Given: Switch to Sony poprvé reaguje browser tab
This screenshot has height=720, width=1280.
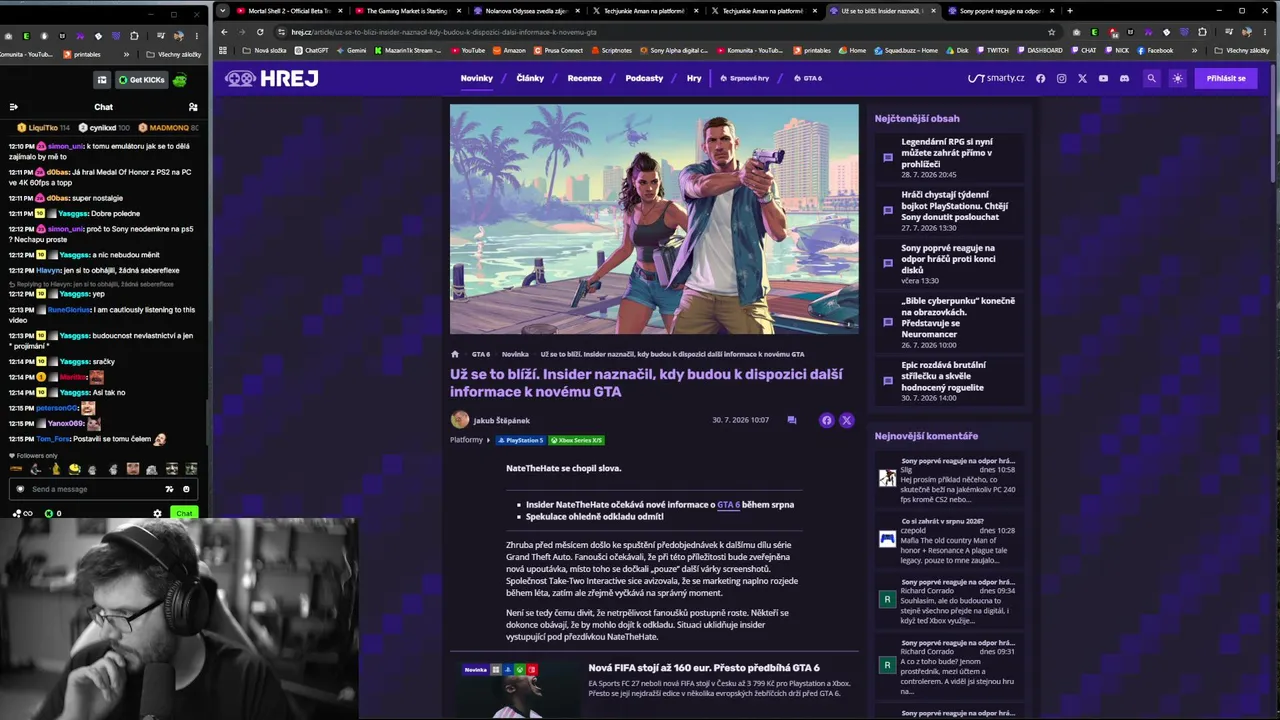Looking at the screenshot, I should pyautogui.click(x=1000, y=11).
